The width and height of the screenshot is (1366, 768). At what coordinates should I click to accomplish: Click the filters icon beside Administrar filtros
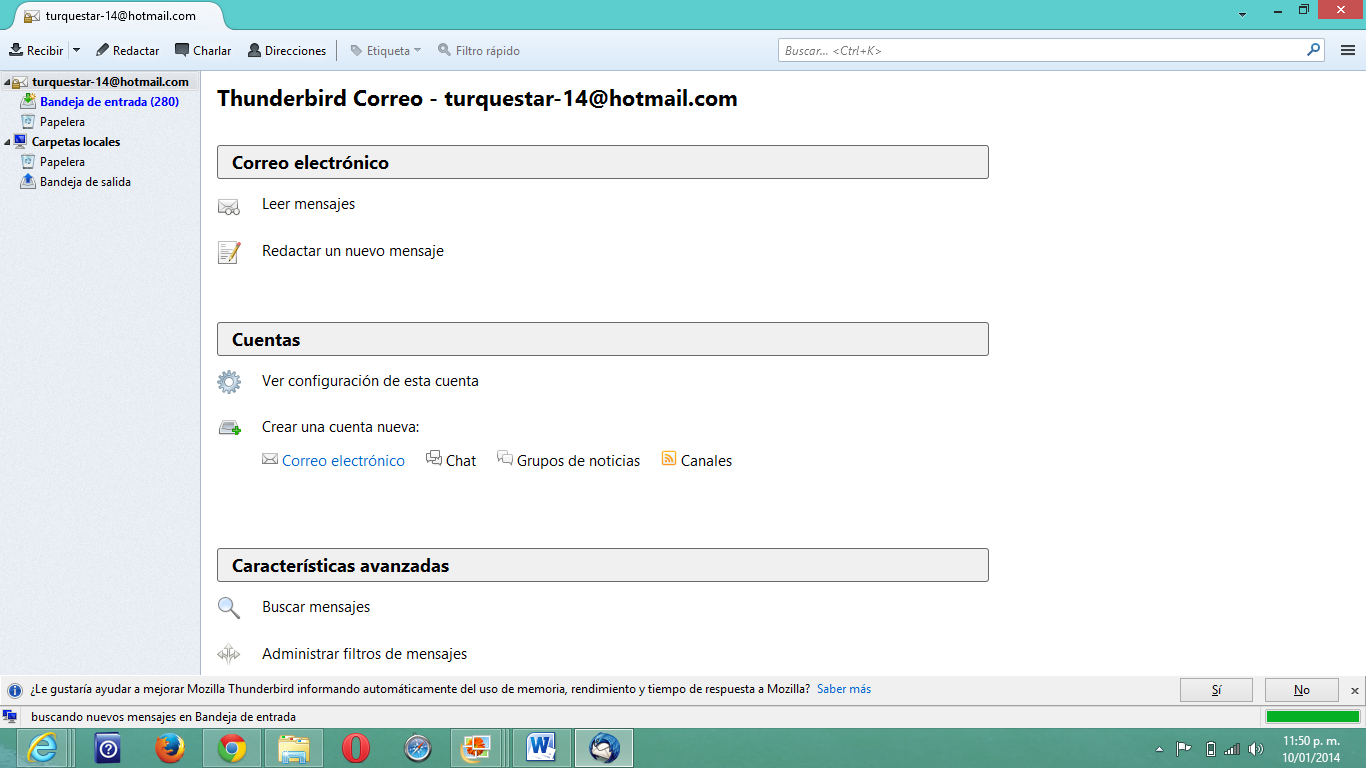coord(229,655)
